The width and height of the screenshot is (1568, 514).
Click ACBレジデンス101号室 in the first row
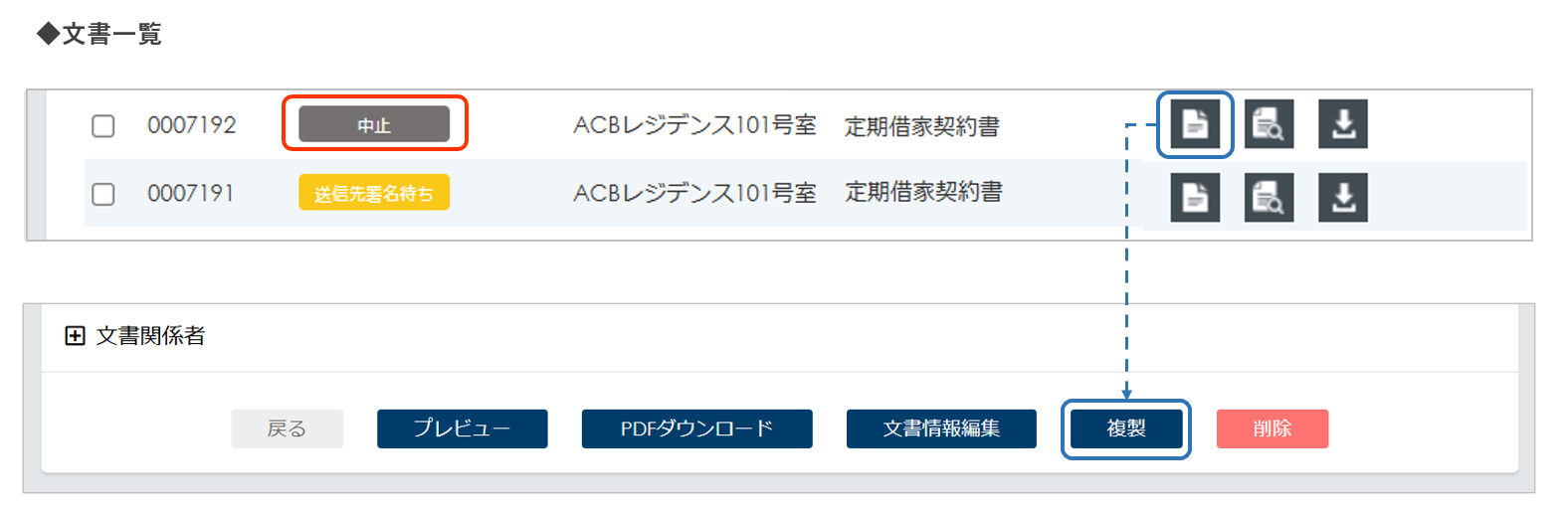pyautogui.click(x=694, y=125)
